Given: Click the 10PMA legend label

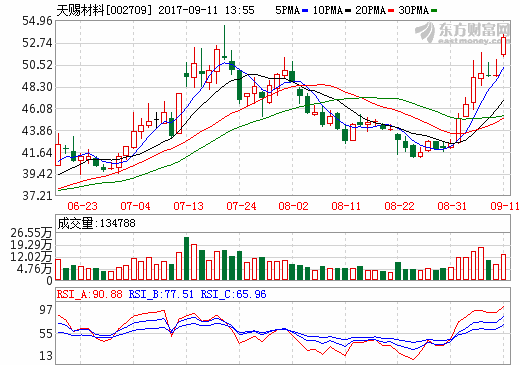Looking at the screenshot, I should (328, 10).
